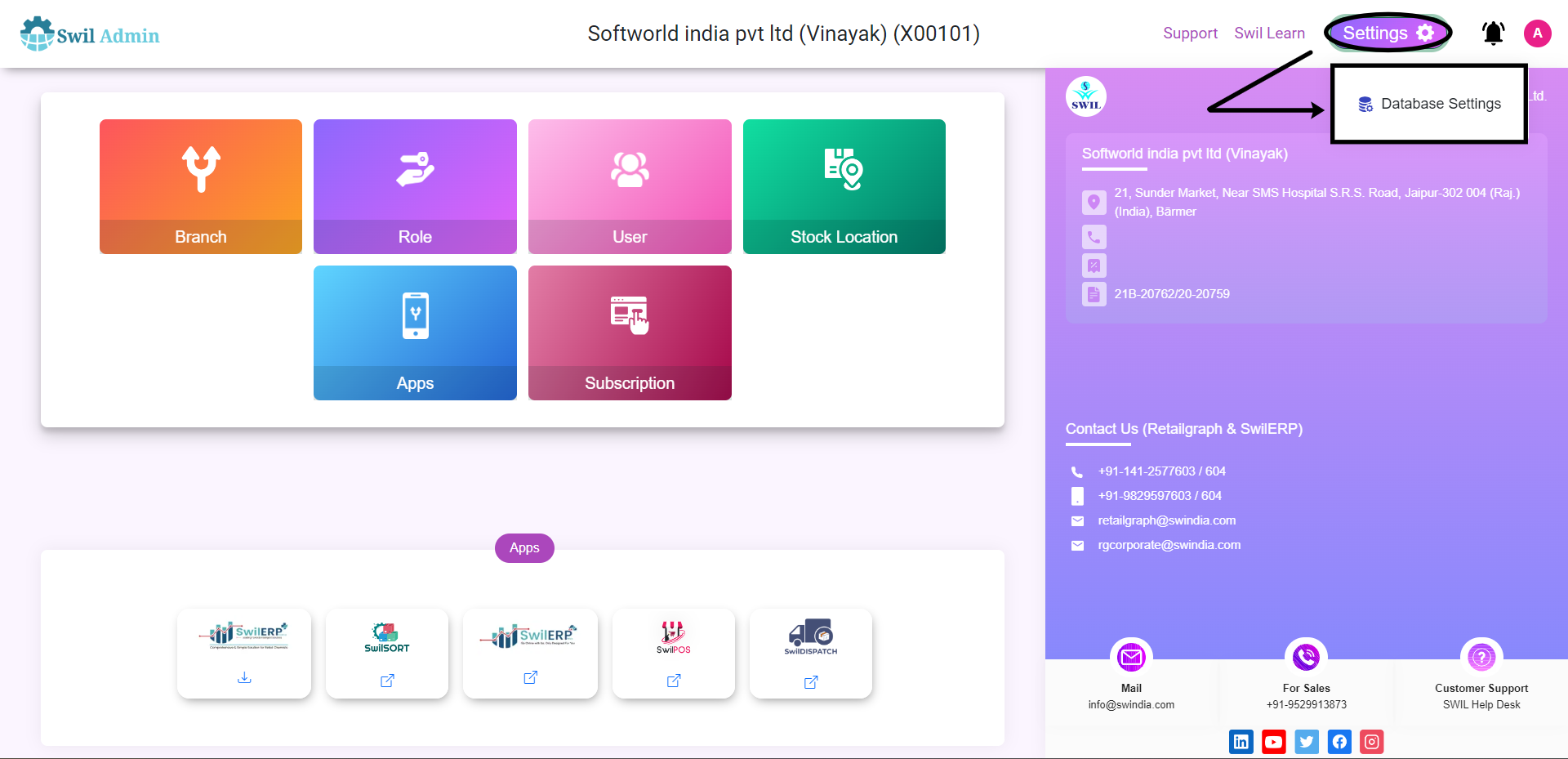
Task: Click the SwilSORT logo
Action: point(387,637)
